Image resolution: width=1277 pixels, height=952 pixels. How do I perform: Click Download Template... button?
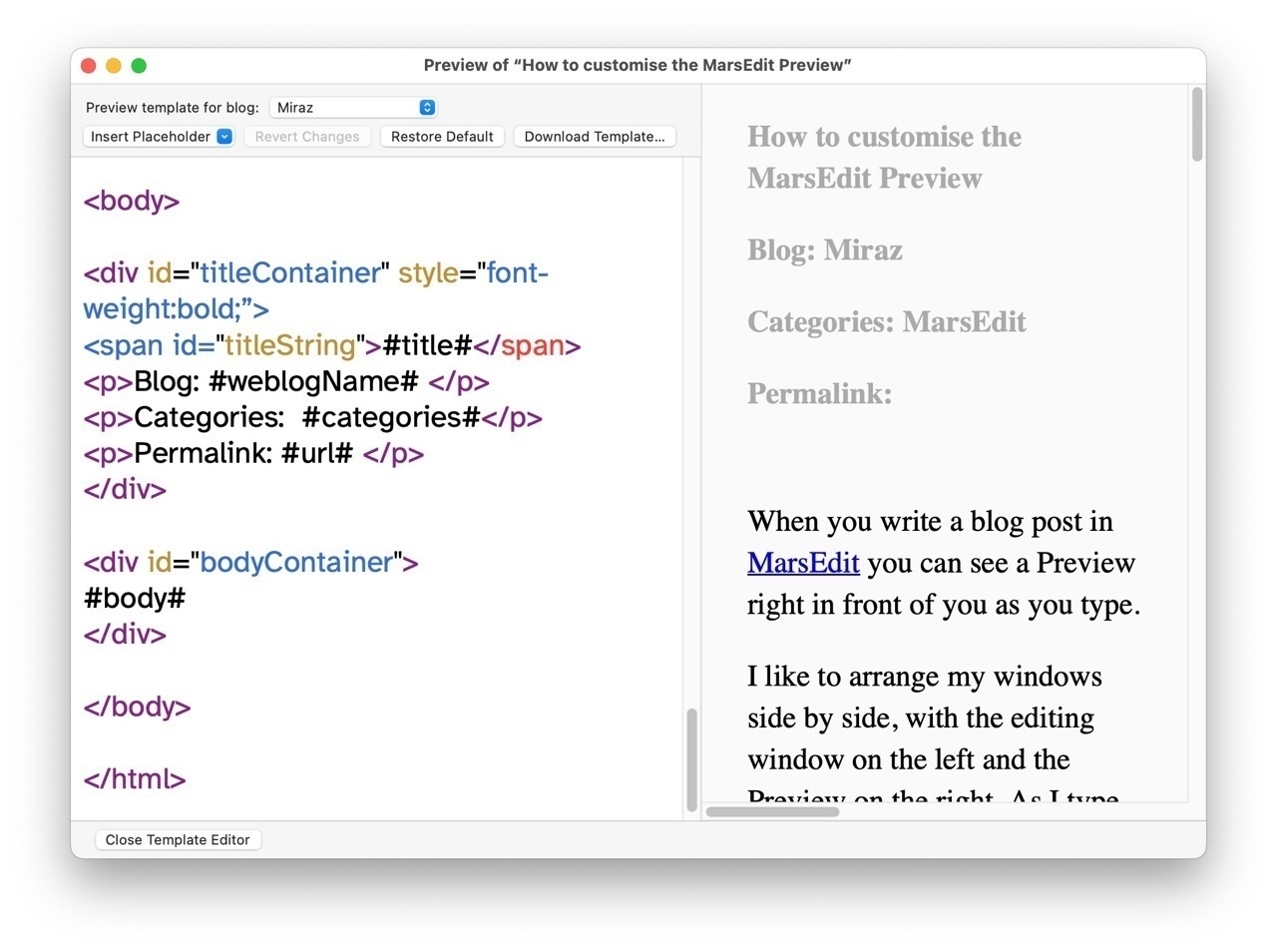tap(595, 137)
